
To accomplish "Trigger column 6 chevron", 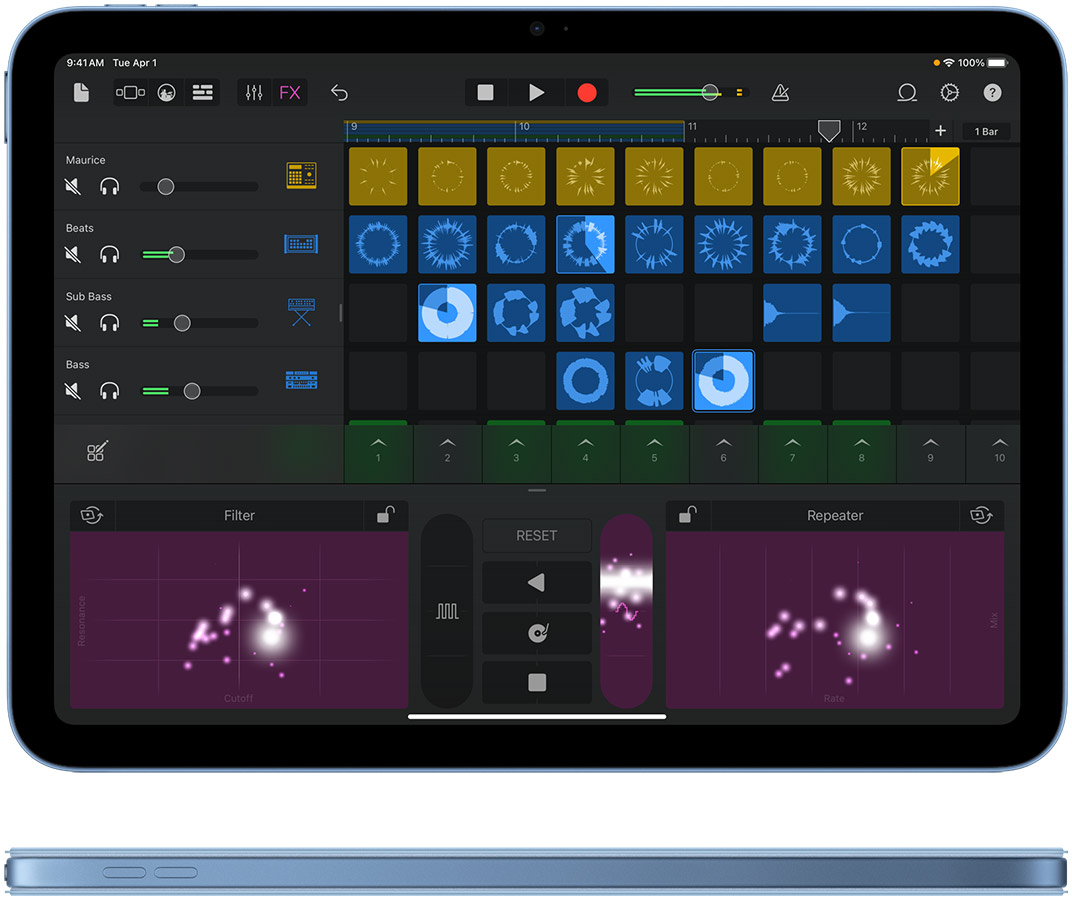I will point(723,447).
